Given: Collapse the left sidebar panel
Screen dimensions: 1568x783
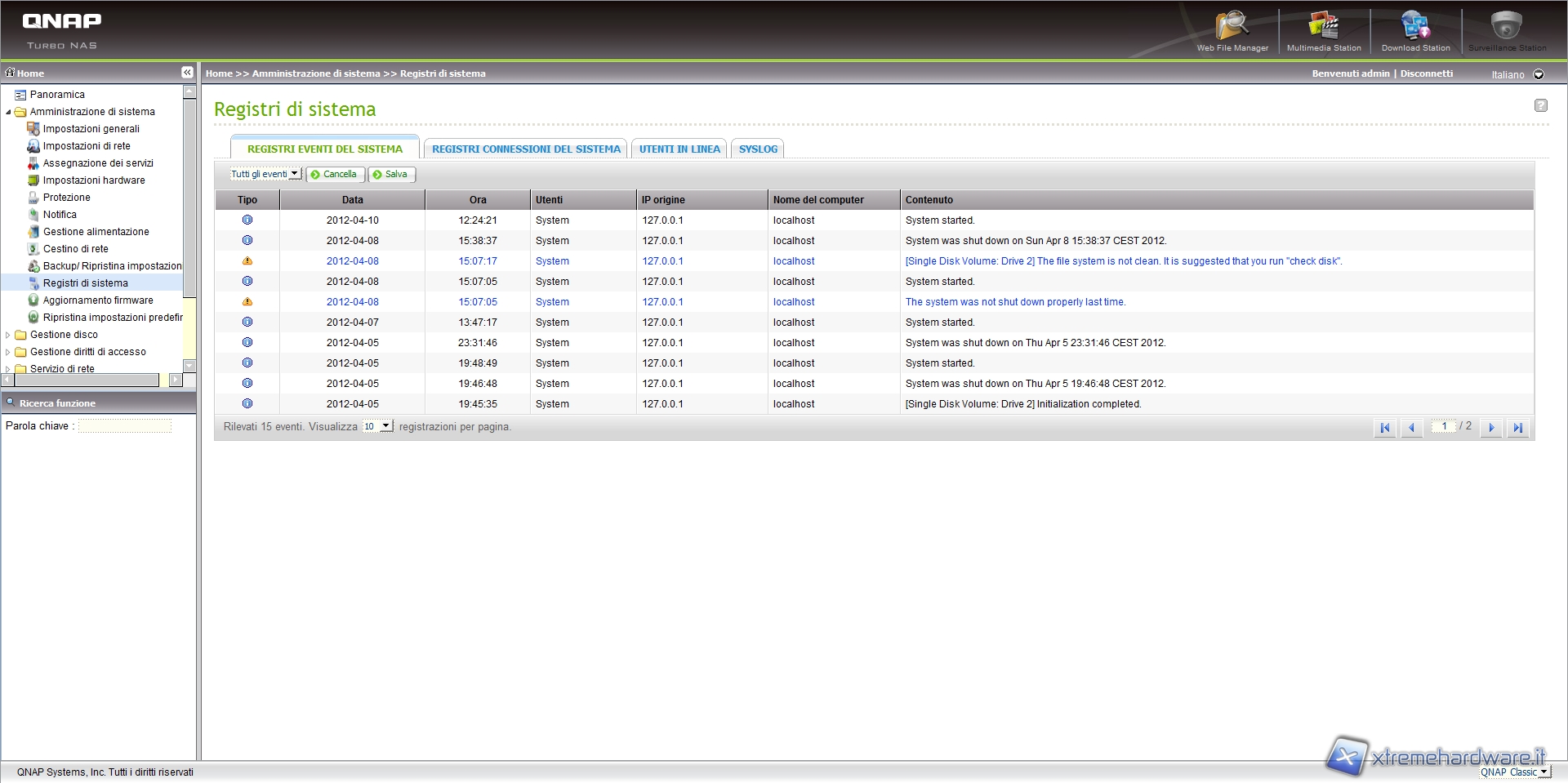Looking at the screenshot, I should 187,73.
